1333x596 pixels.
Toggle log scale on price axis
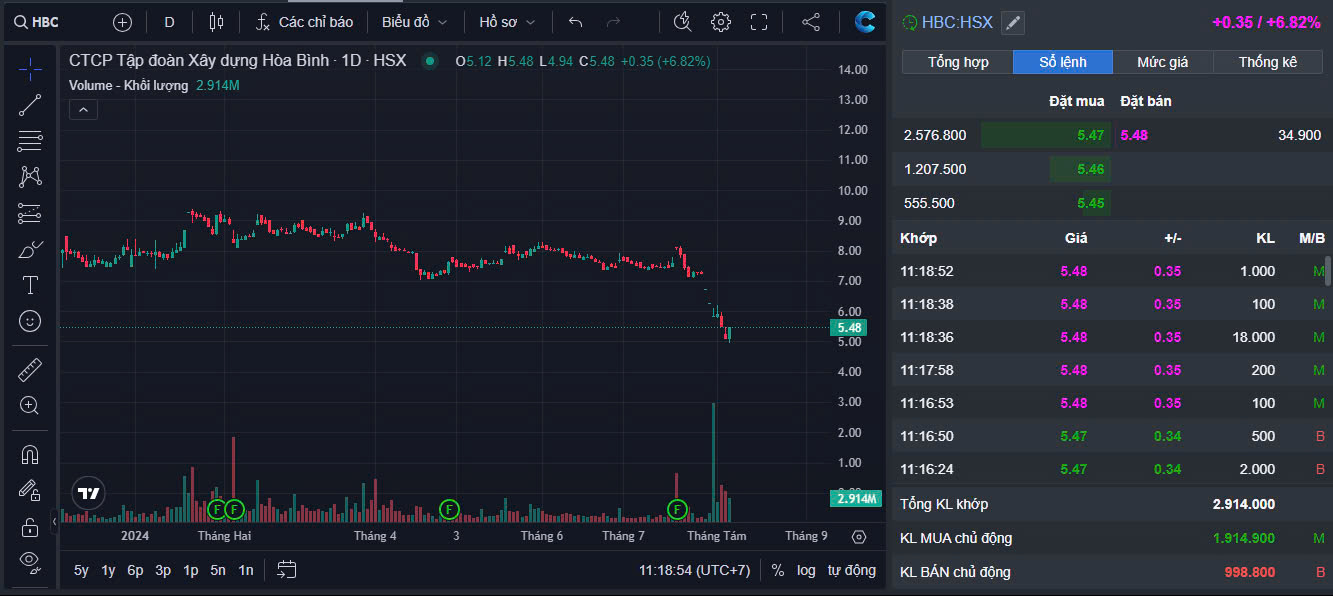806,570
